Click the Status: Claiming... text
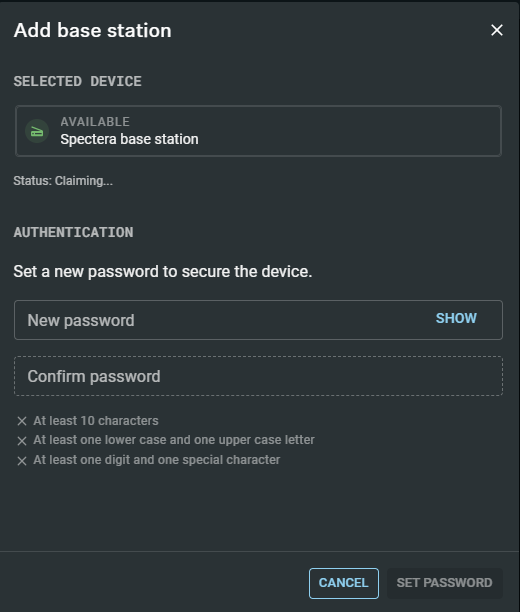The image size is (520, 612). click(63, 181)
